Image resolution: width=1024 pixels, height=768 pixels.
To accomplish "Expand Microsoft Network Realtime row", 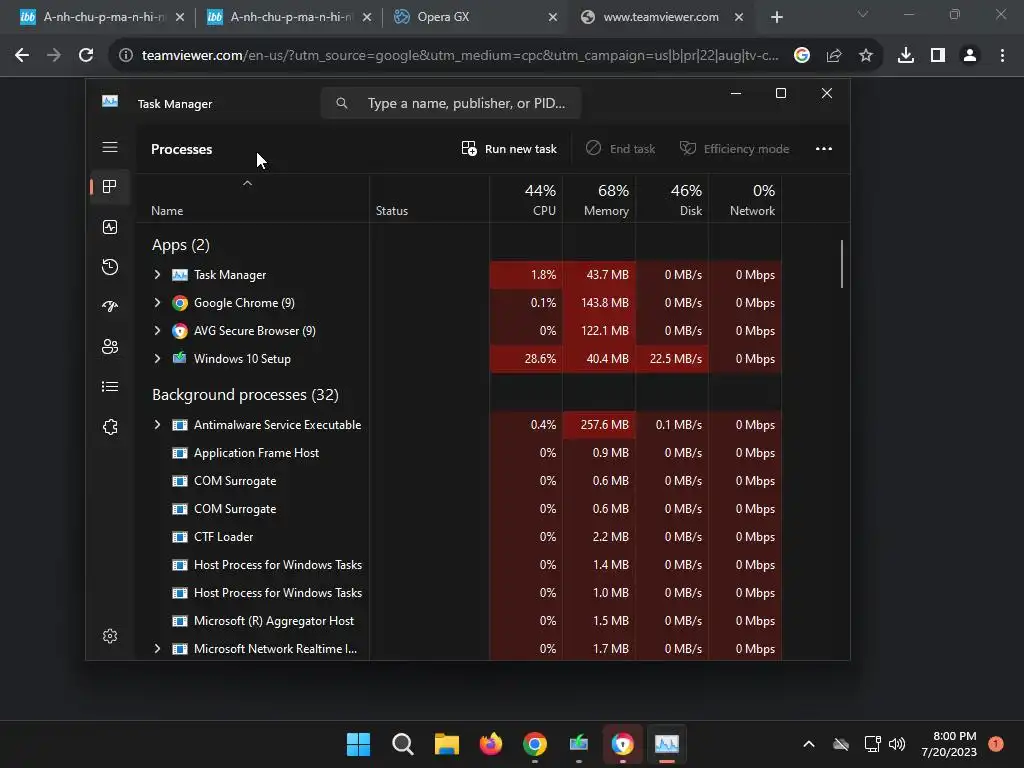I will [157, 648].
